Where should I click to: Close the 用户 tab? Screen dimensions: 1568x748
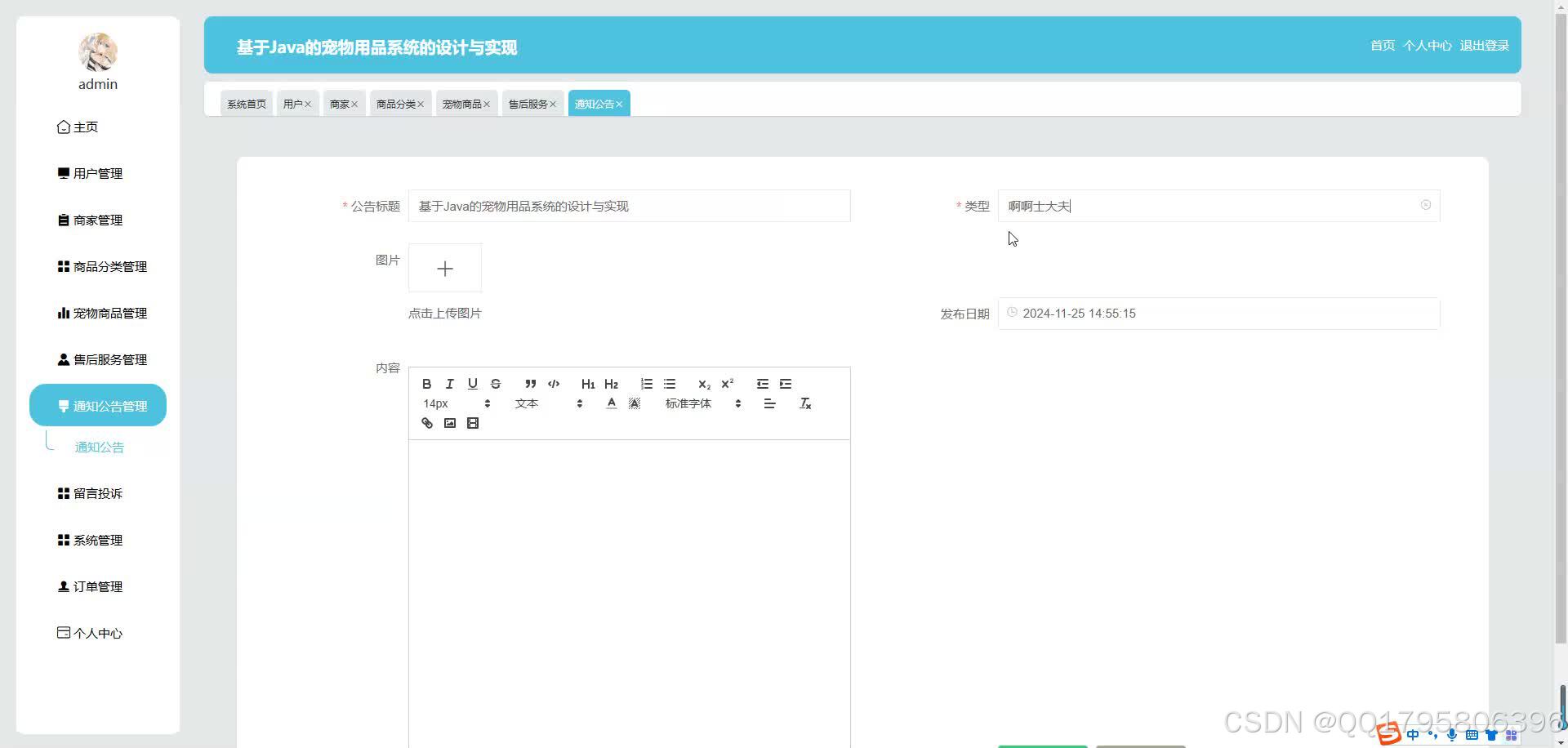click(308, 105)
